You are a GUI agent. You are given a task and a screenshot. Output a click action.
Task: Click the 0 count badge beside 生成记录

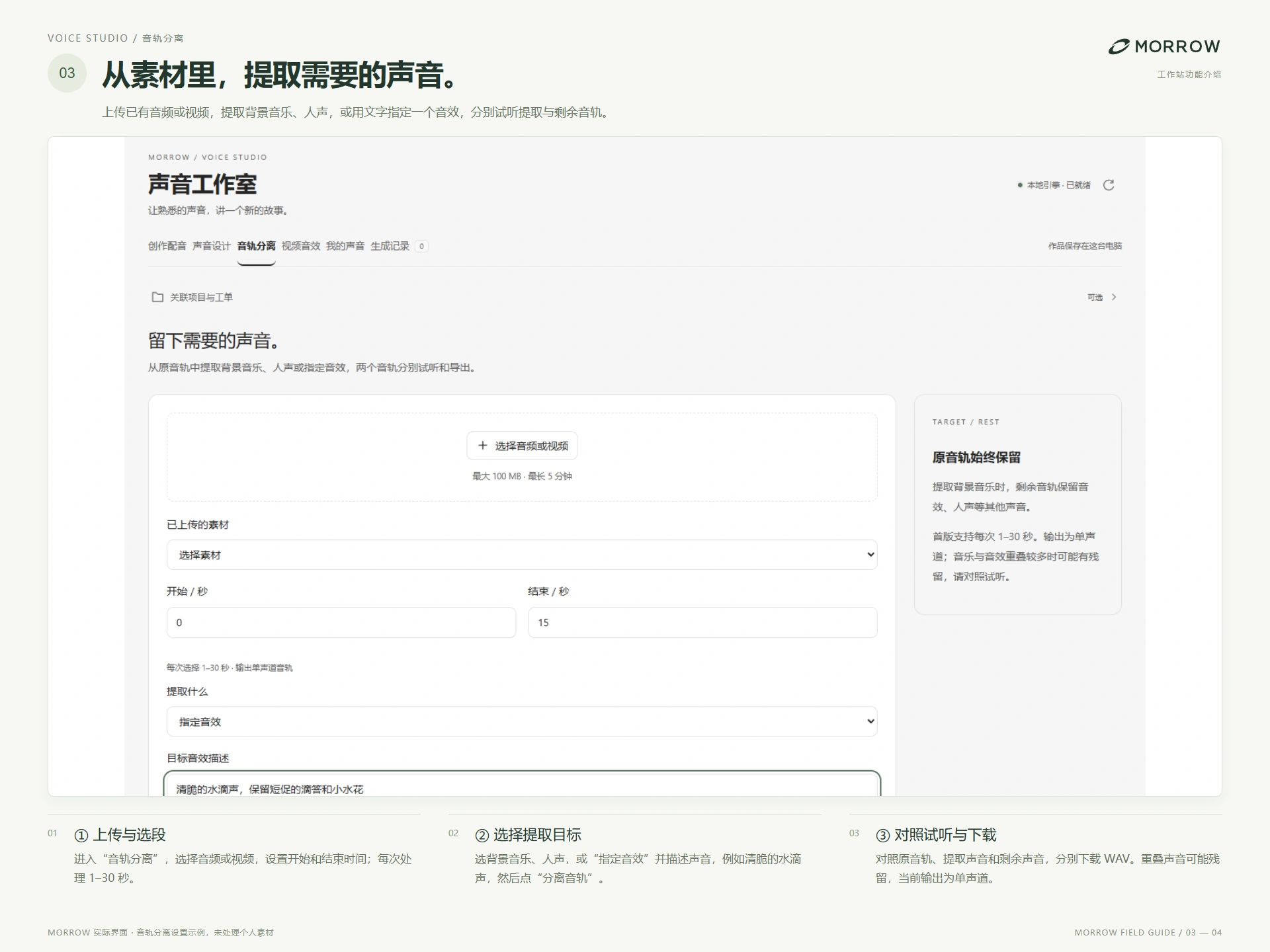click(421, 246)
